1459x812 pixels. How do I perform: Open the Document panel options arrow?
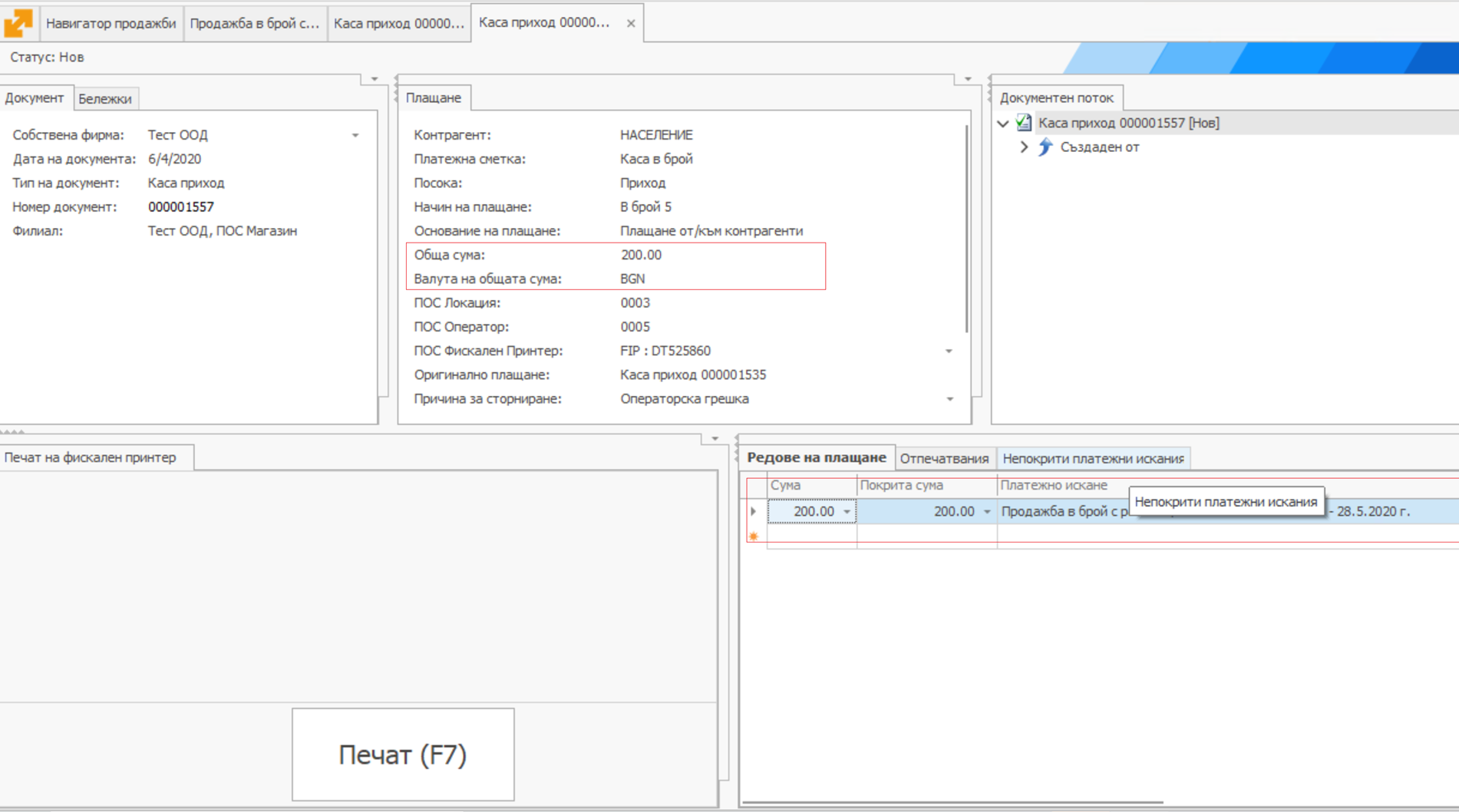(375, 78)
